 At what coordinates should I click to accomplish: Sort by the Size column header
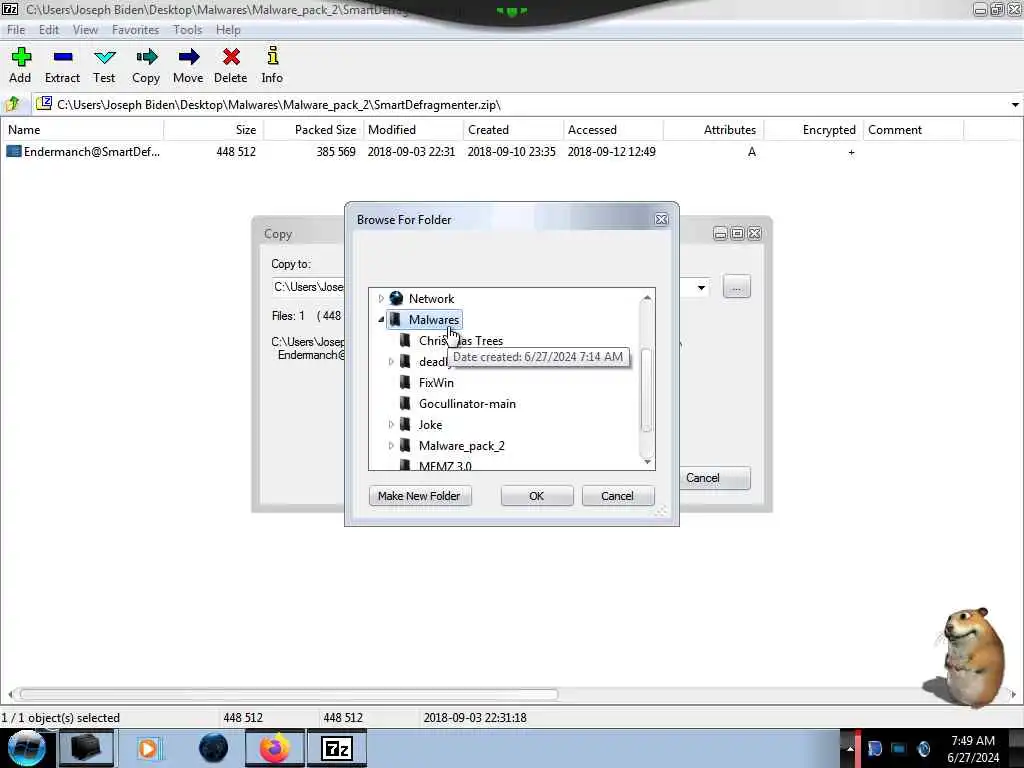point(214,129)
